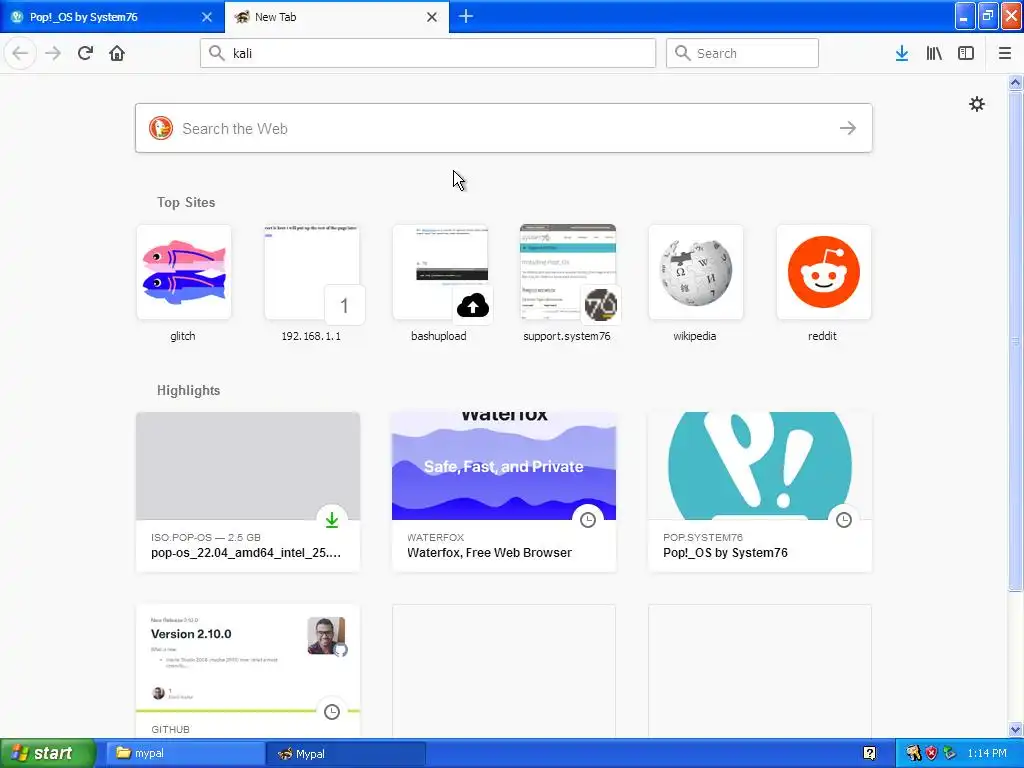This screenshot has height=768, width=1024.
Task: Click the Top Sites section heading
Action: coord(186,202)
